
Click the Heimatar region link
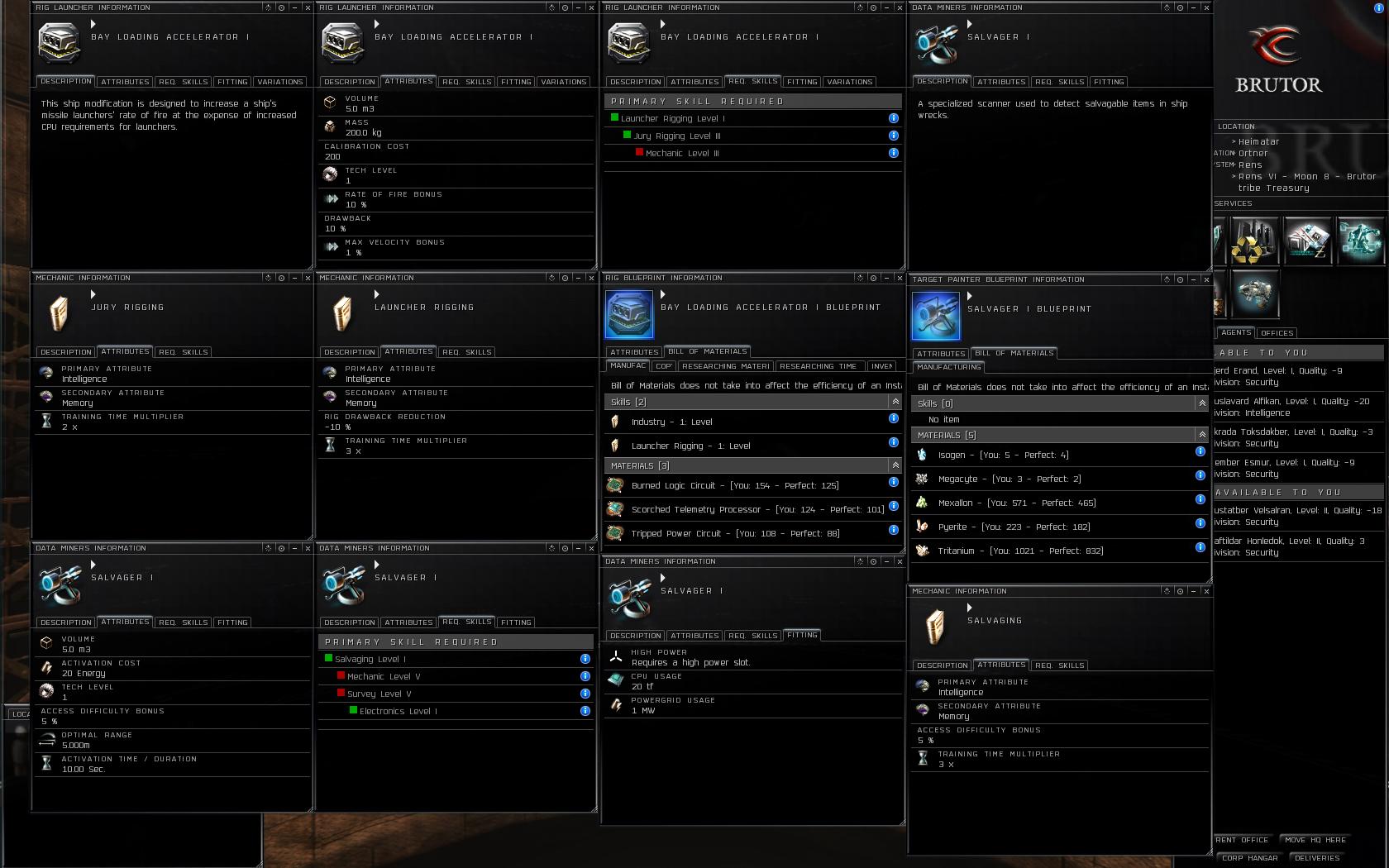[1258, 142]
